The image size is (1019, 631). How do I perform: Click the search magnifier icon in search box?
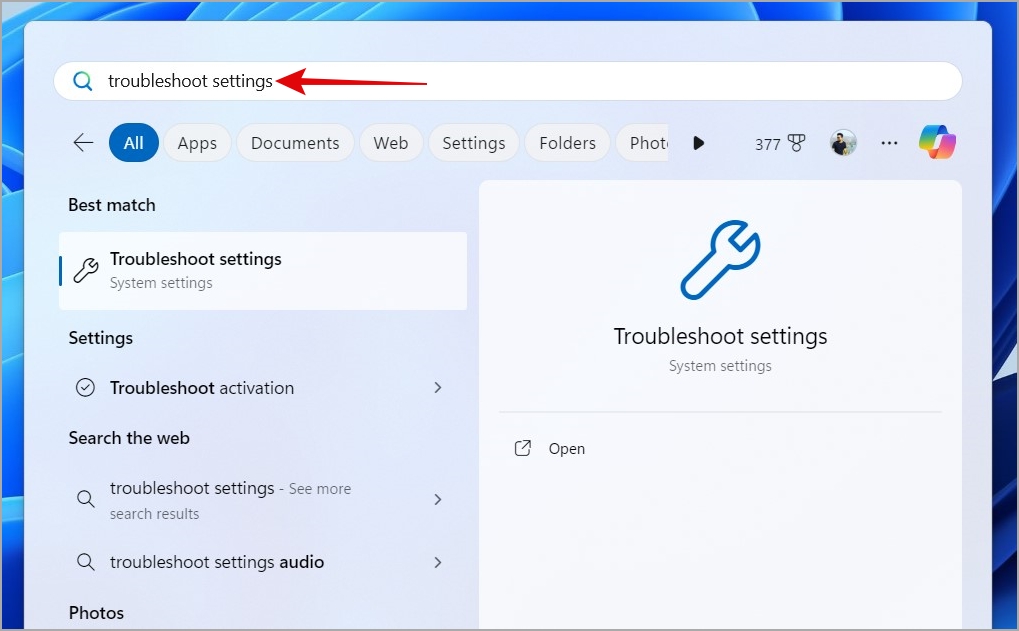coord(83,81)
